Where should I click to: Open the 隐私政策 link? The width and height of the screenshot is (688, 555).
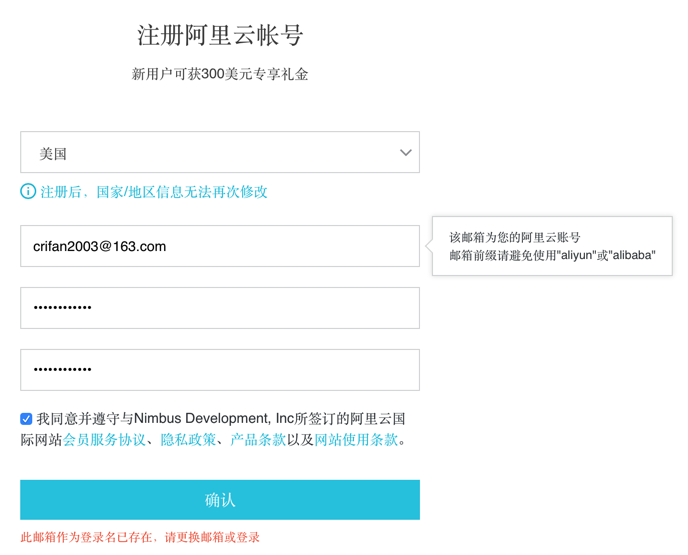pyautogui.click(x=188, y=439)
